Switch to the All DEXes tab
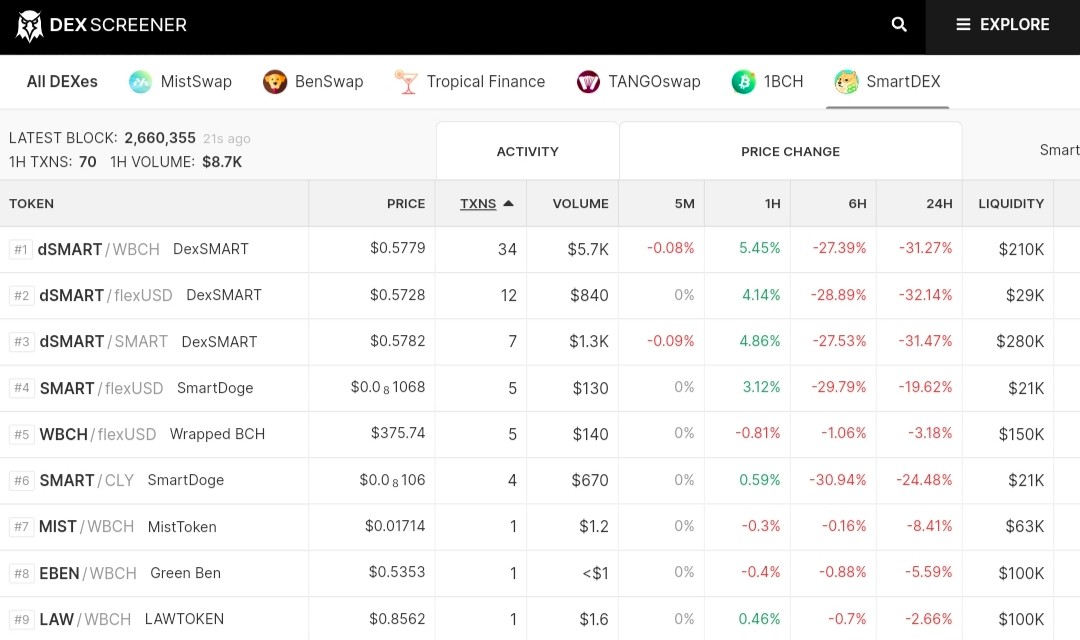Screen dimensions: 1080x640 click(x=62, y=81)
